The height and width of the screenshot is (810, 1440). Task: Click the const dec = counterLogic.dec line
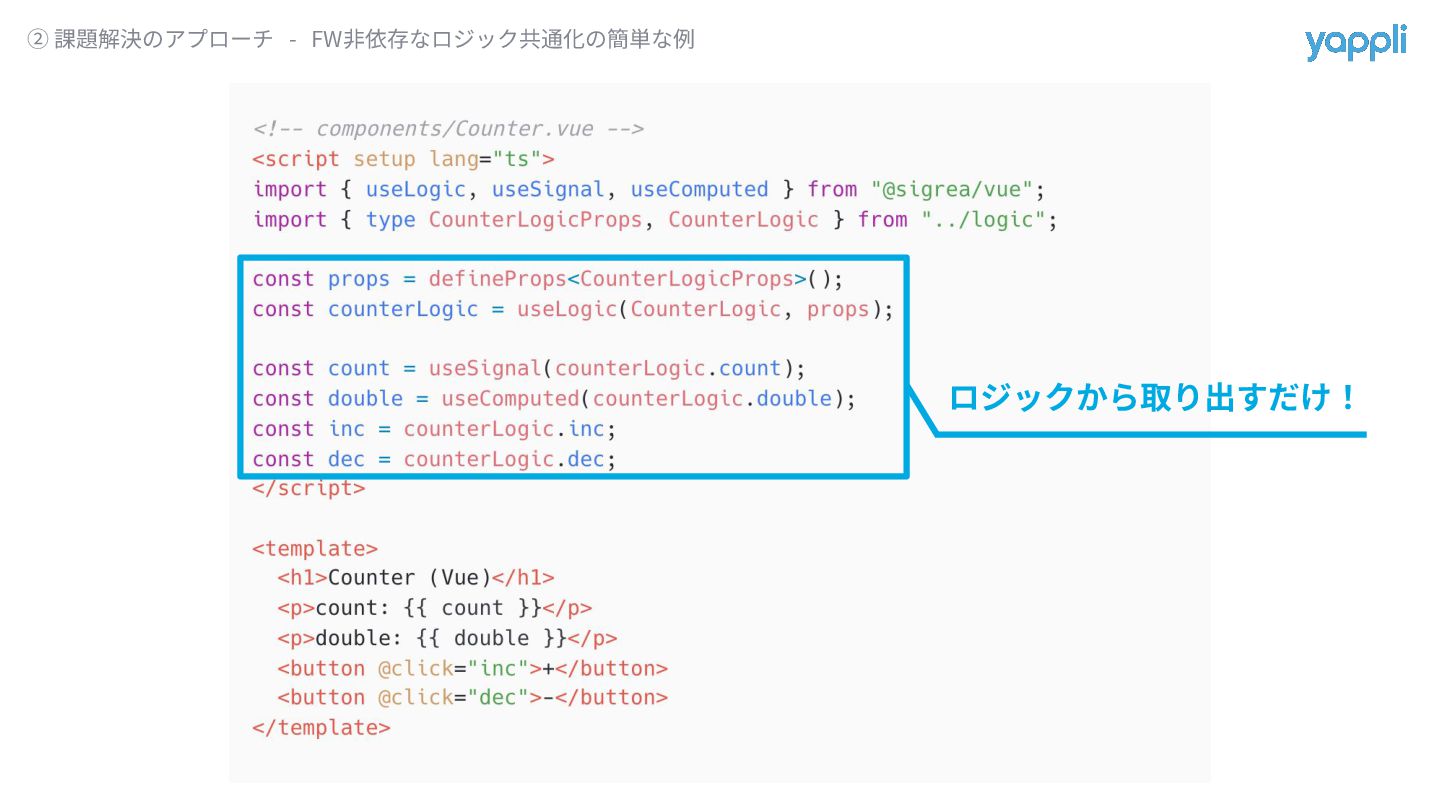[x=435, y=458]
